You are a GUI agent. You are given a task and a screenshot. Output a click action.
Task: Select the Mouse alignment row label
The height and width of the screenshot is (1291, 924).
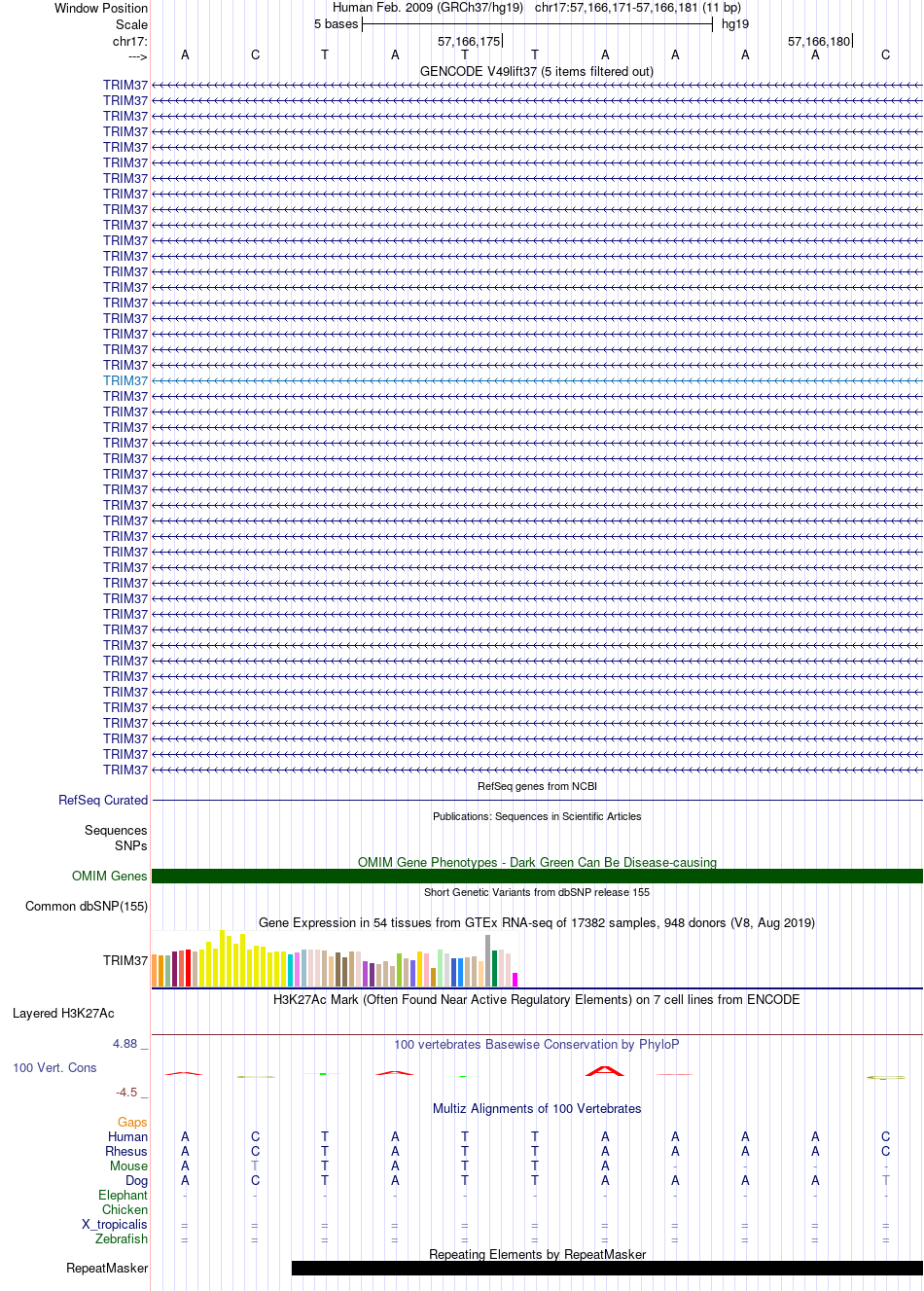tap(128, 1165)
